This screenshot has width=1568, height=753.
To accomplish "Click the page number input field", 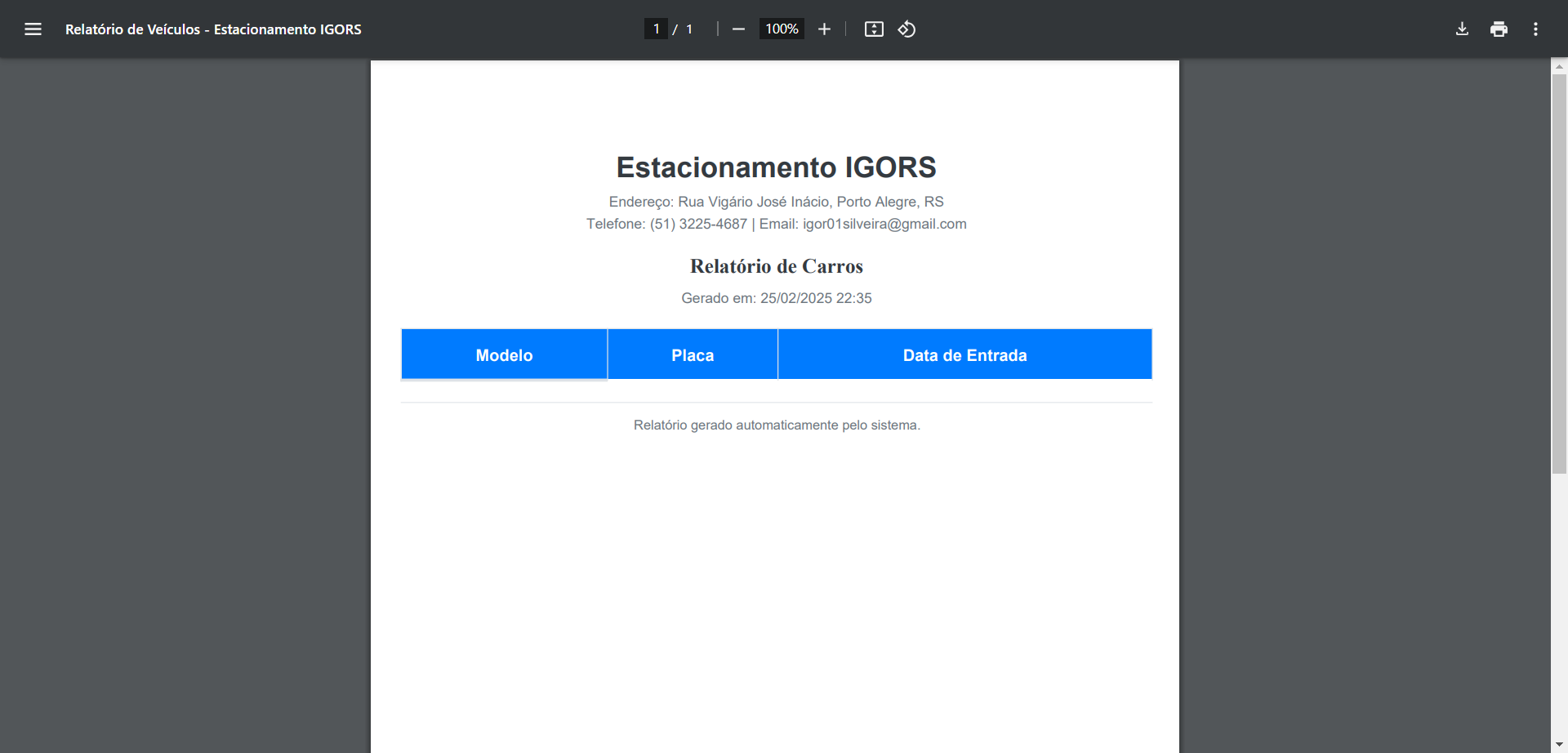I will pyautogui.click(x=657, y=29).
